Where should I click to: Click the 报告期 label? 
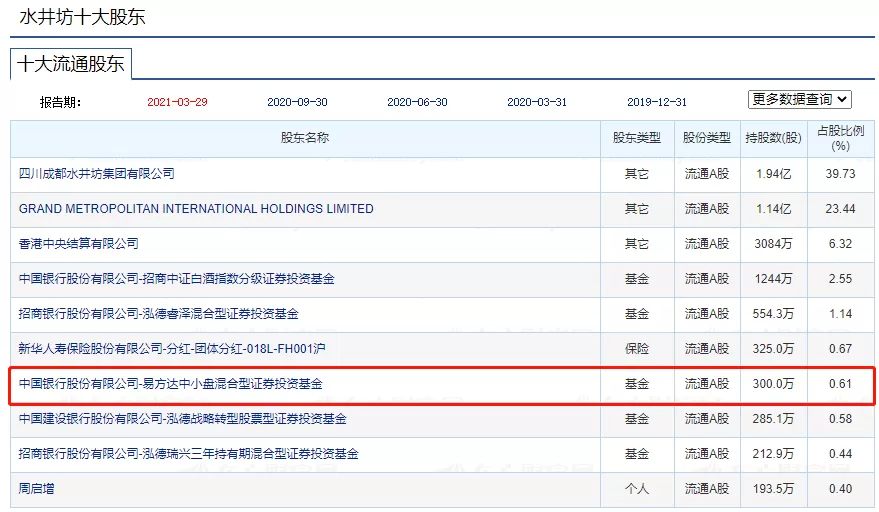[x=60, y=103]
